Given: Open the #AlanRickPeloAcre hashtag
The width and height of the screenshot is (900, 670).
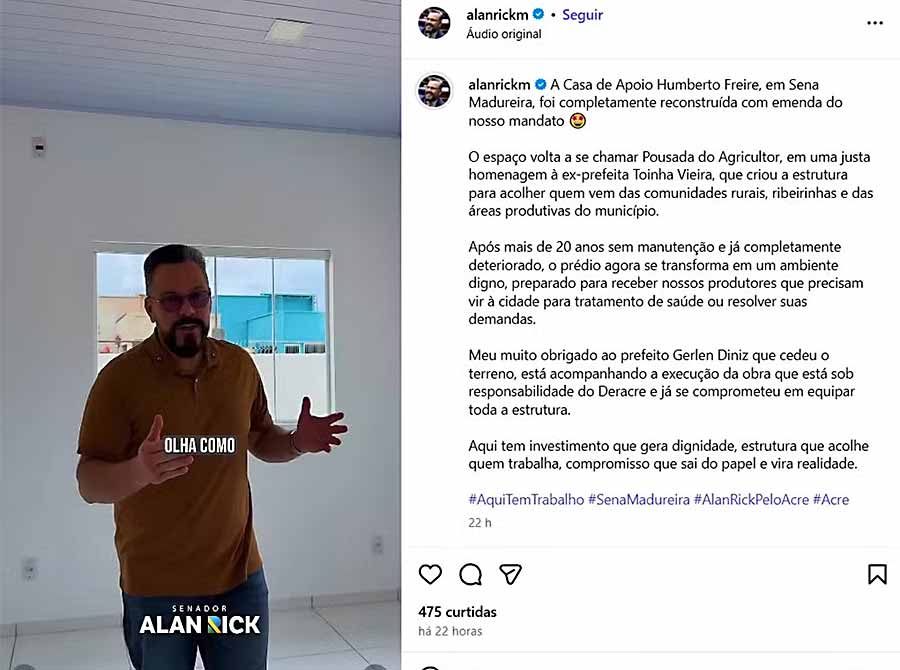Looking at the screenshot, I should point(751,499).
